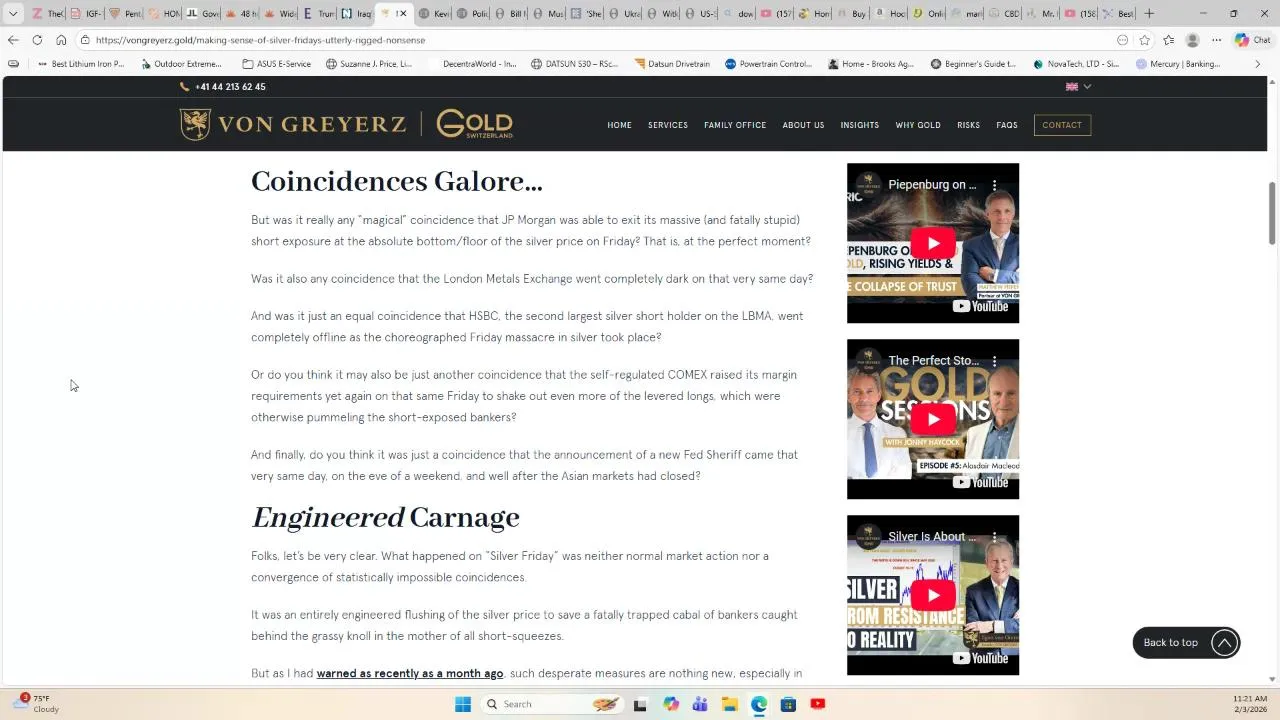Open the FAMILY OFFICE menu item
1280x720 pixels.
tap(735, 125)
